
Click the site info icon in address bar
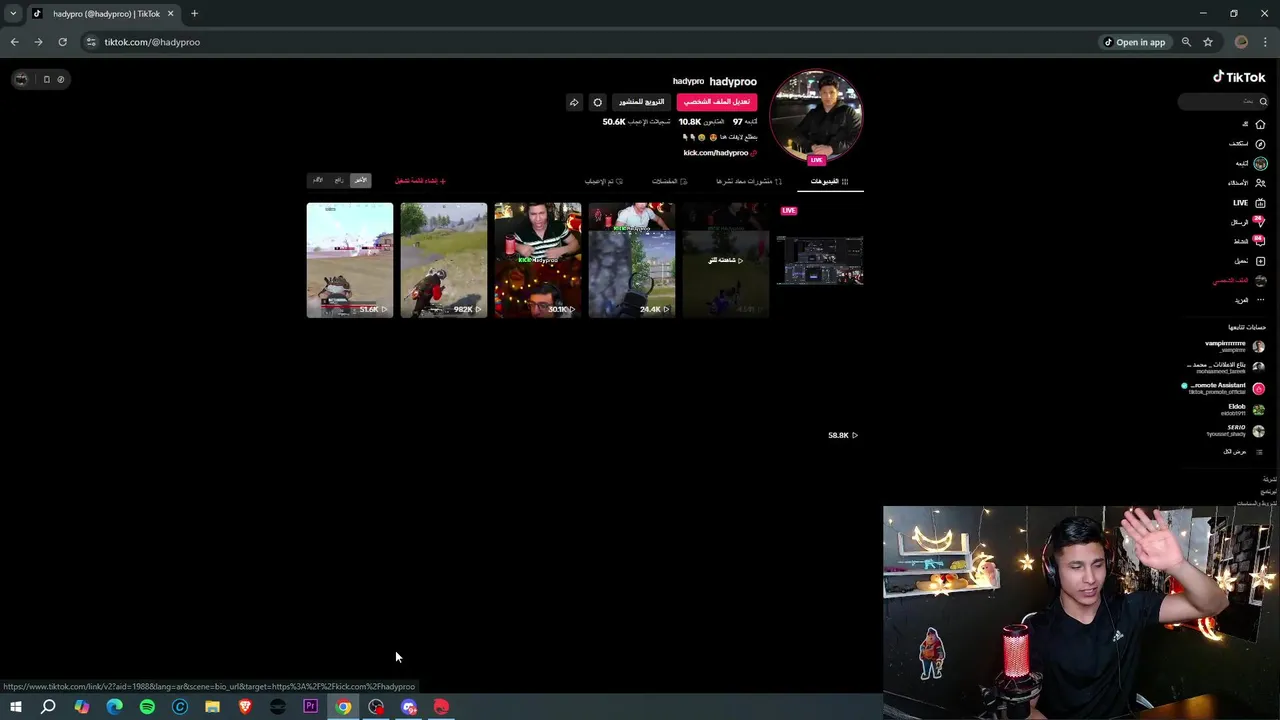tap(91, 42)
